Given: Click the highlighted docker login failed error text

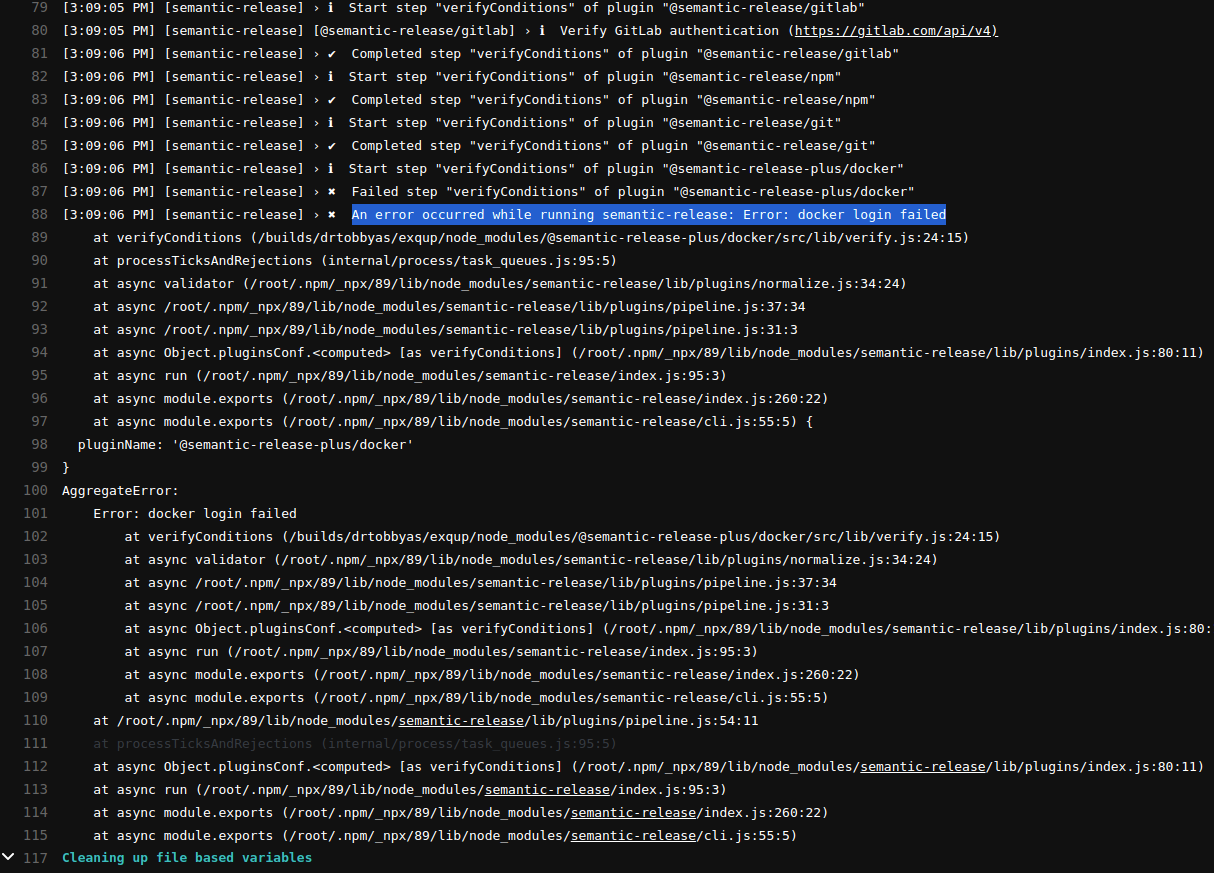Looking at the screenshot, I should pos(648,214).
